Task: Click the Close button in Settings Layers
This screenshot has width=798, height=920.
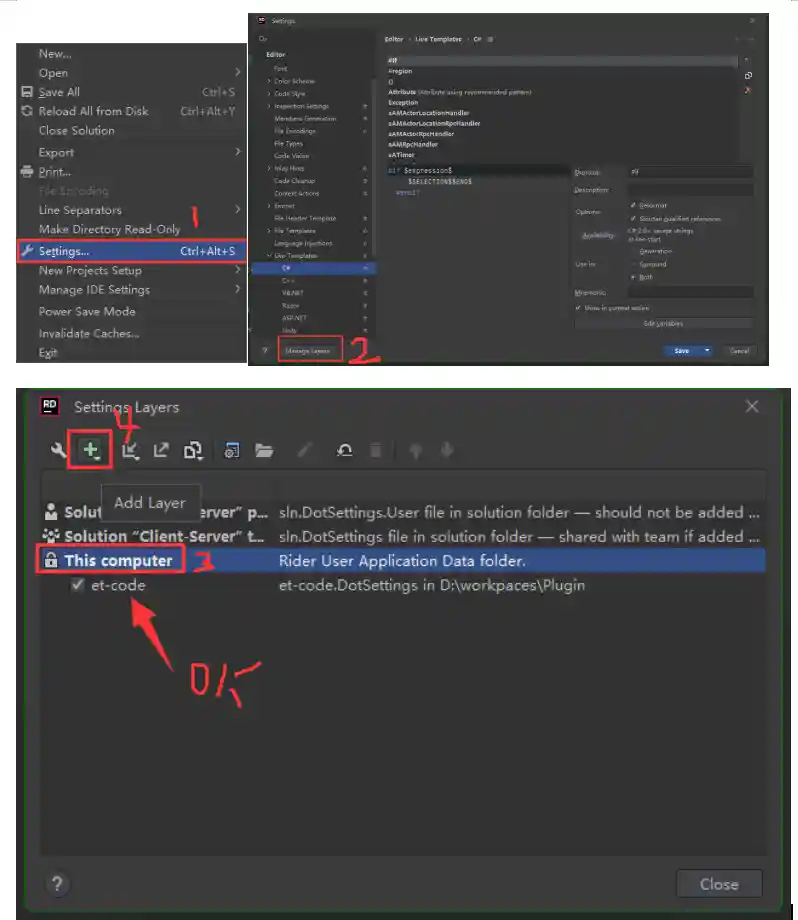Action: pos(719,884)
